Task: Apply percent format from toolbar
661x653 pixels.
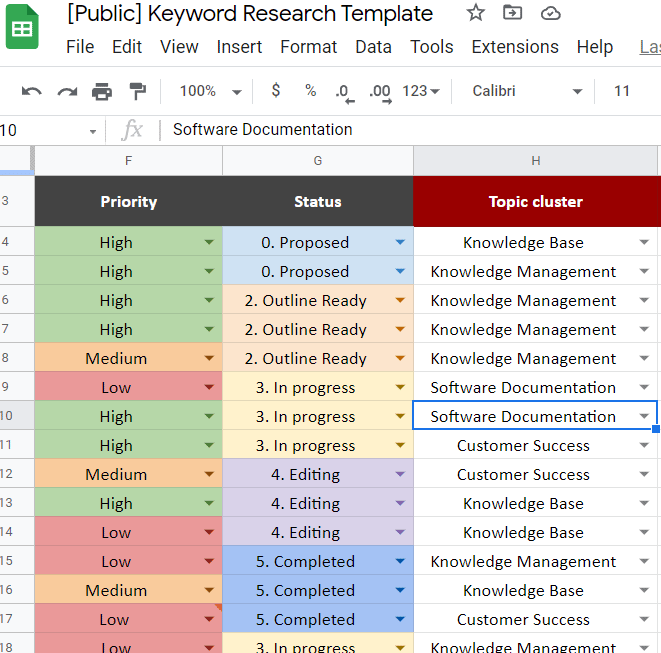Action: point(311,91)
